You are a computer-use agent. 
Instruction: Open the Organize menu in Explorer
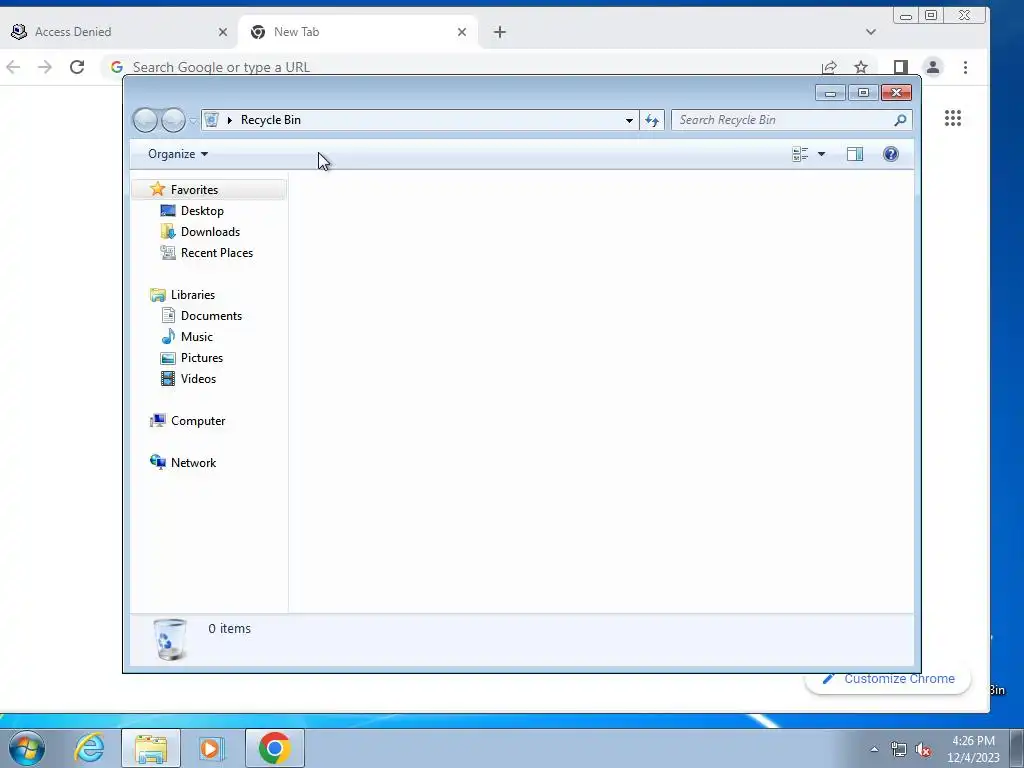click(x=178, y=154)
